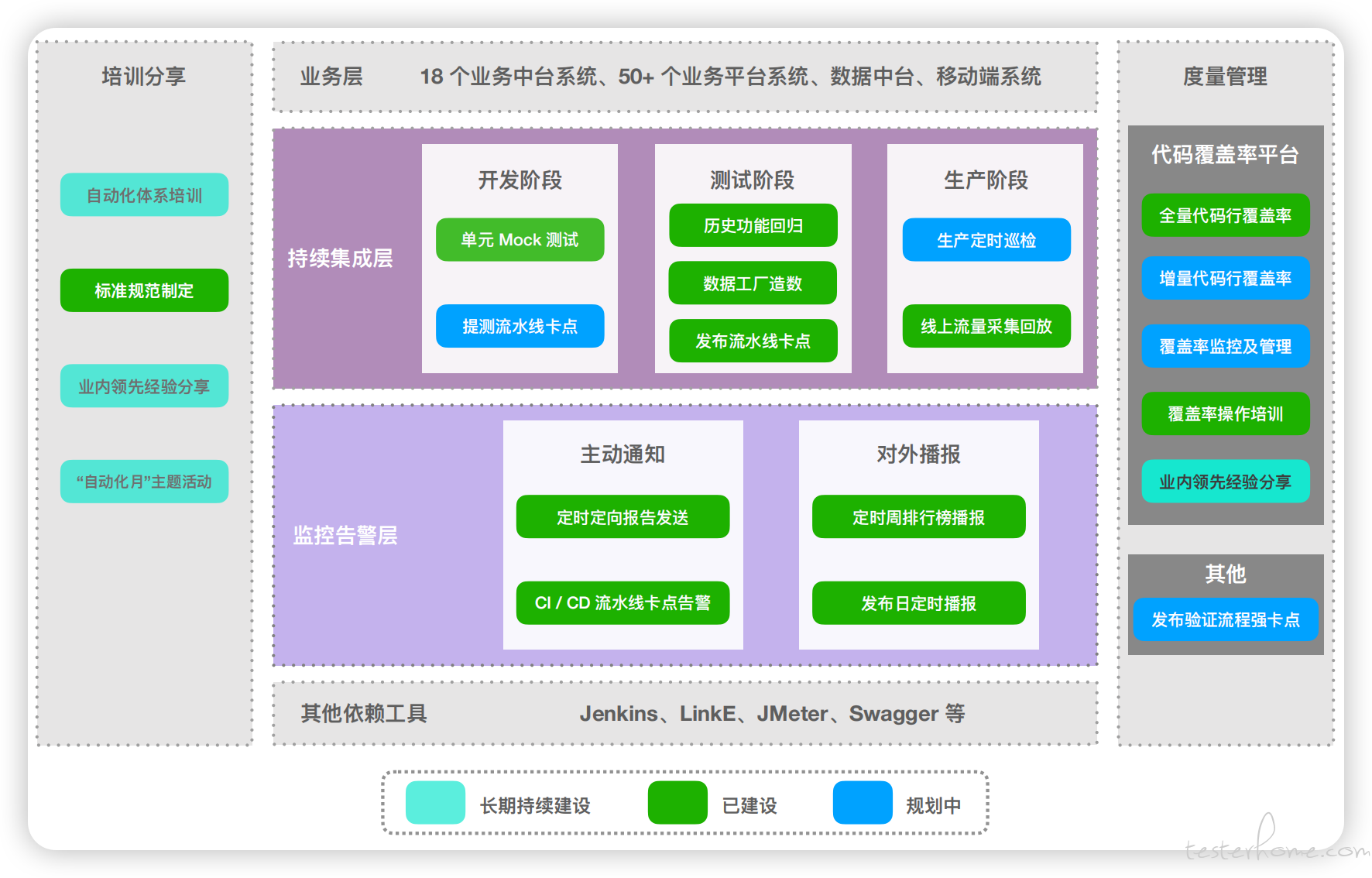Click the blue 规划中 legend swatch
This screenshot has height=878, width=1372.
pos(863,802)
